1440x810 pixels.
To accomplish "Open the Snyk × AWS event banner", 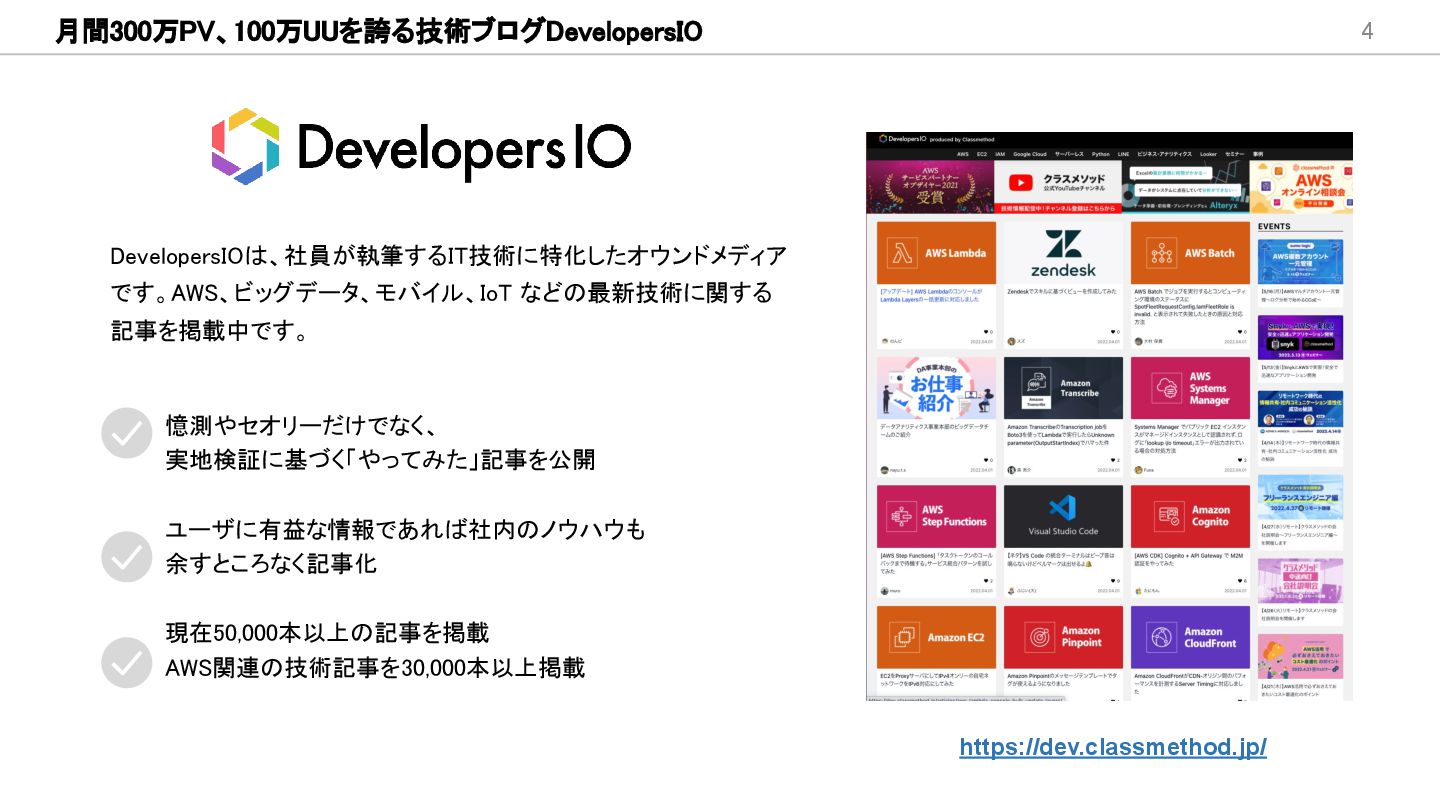I will [x=1300, y=338].
